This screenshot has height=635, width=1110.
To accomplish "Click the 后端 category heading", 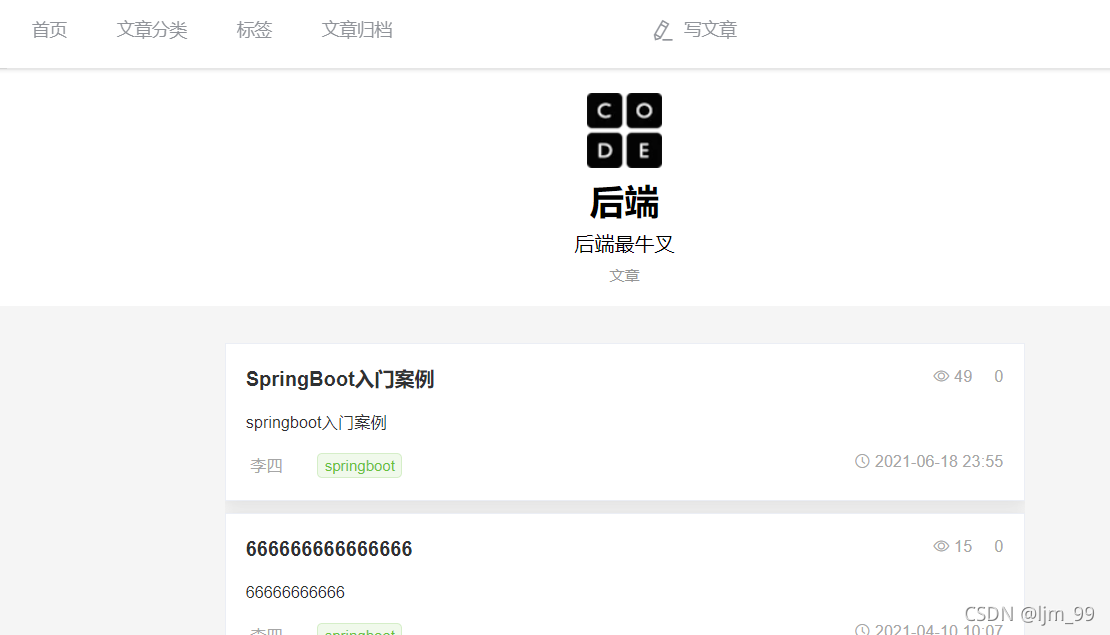I will coord(624,202).
